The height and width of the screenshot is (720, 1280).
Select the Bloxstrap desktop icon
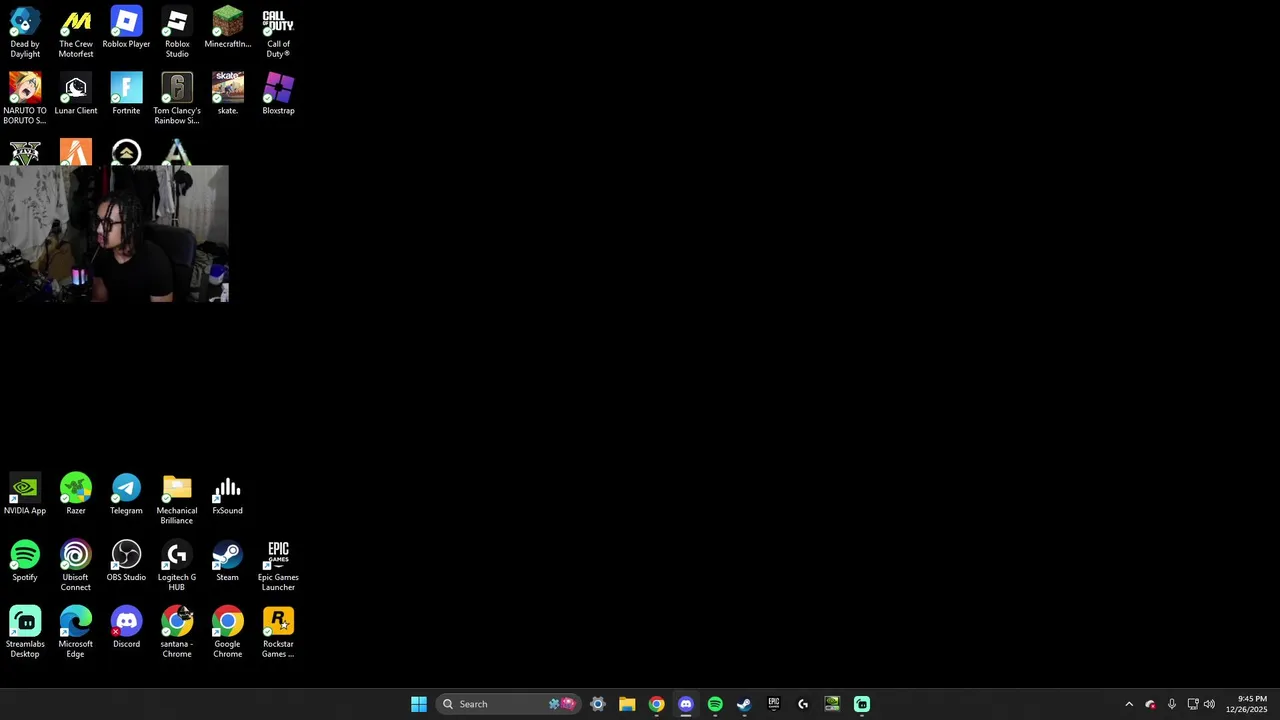(x=278, y=94)
